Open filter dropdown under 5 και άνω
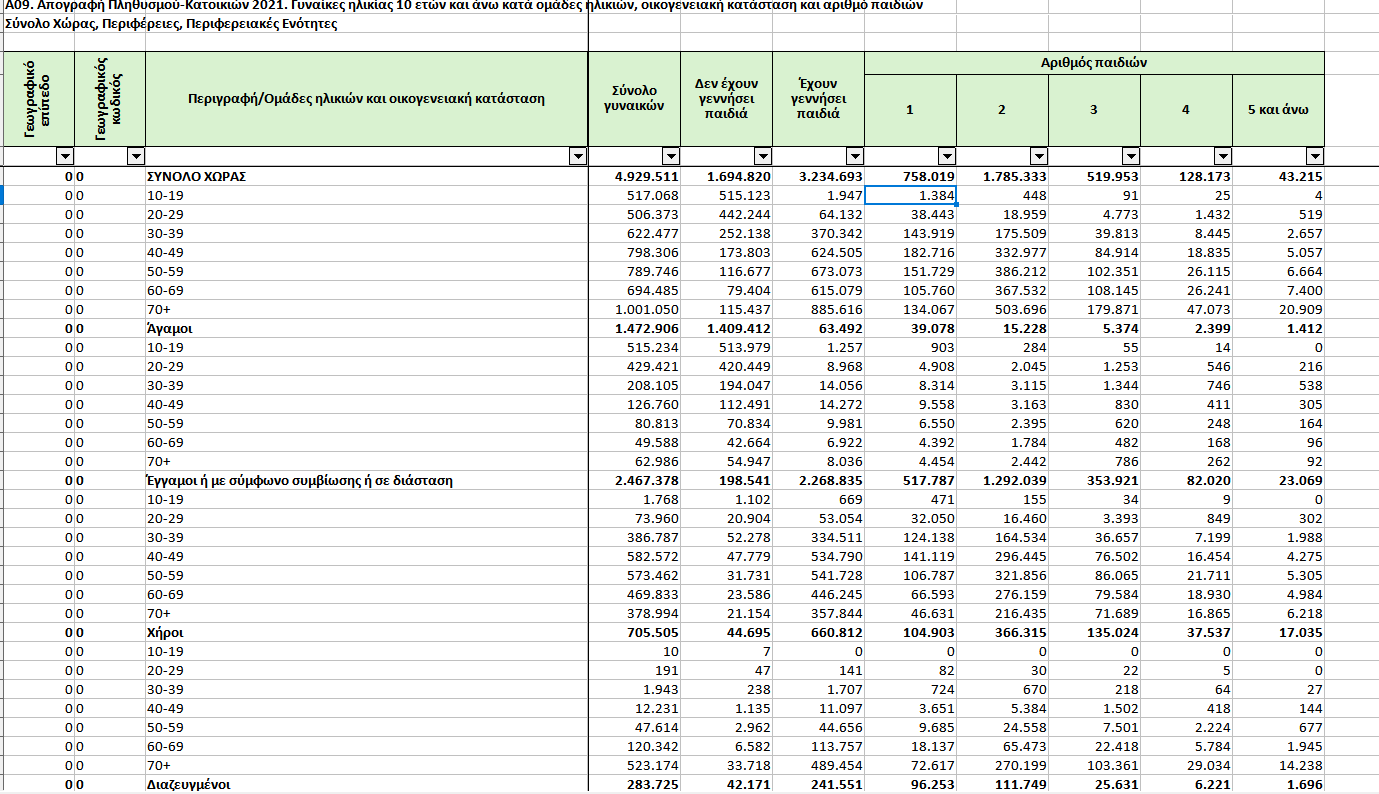 [x=1314, y=157]
